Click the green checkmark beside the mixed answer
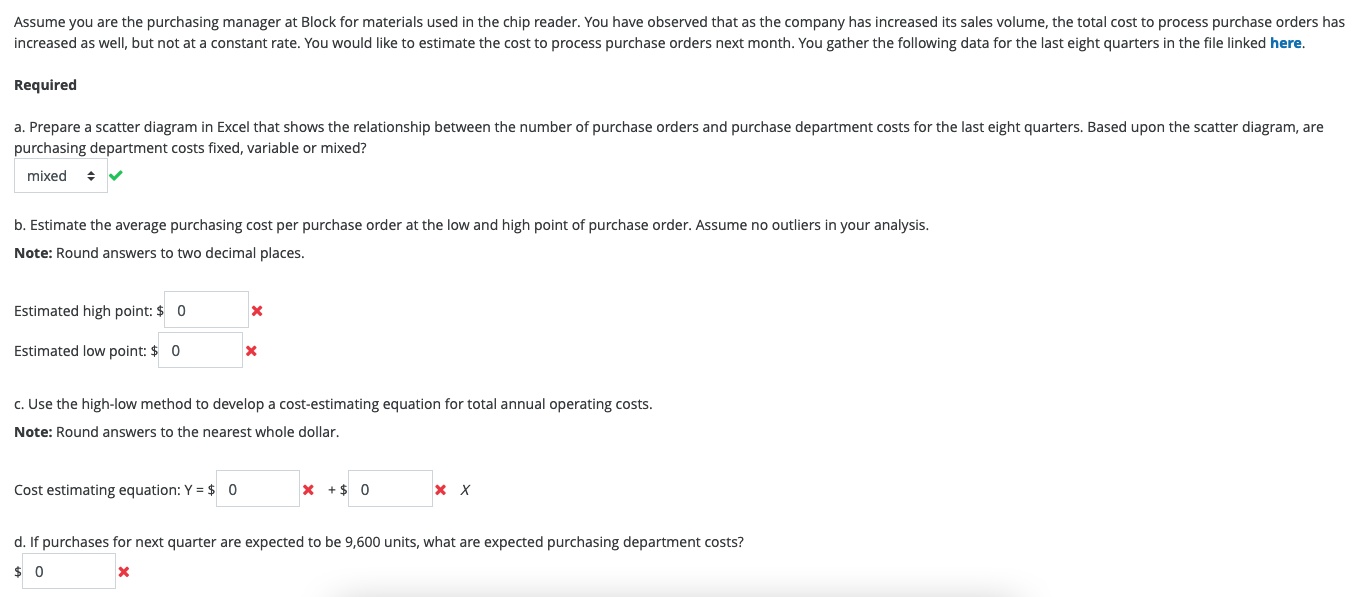 pyautogui.click(x=115, y=175)
